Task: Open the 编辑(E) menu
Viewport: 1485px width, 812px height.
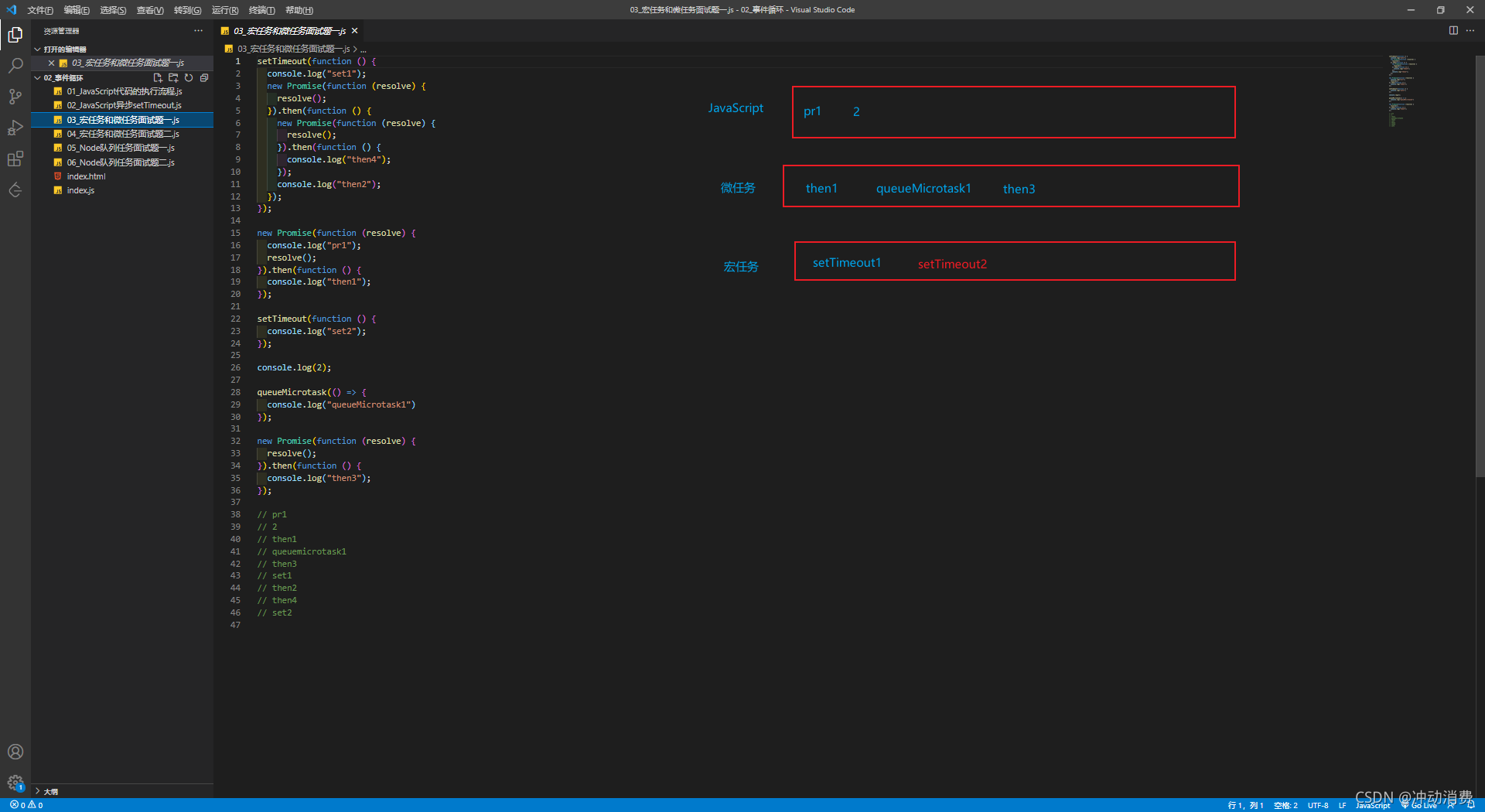Action: (x=77, y=10)
